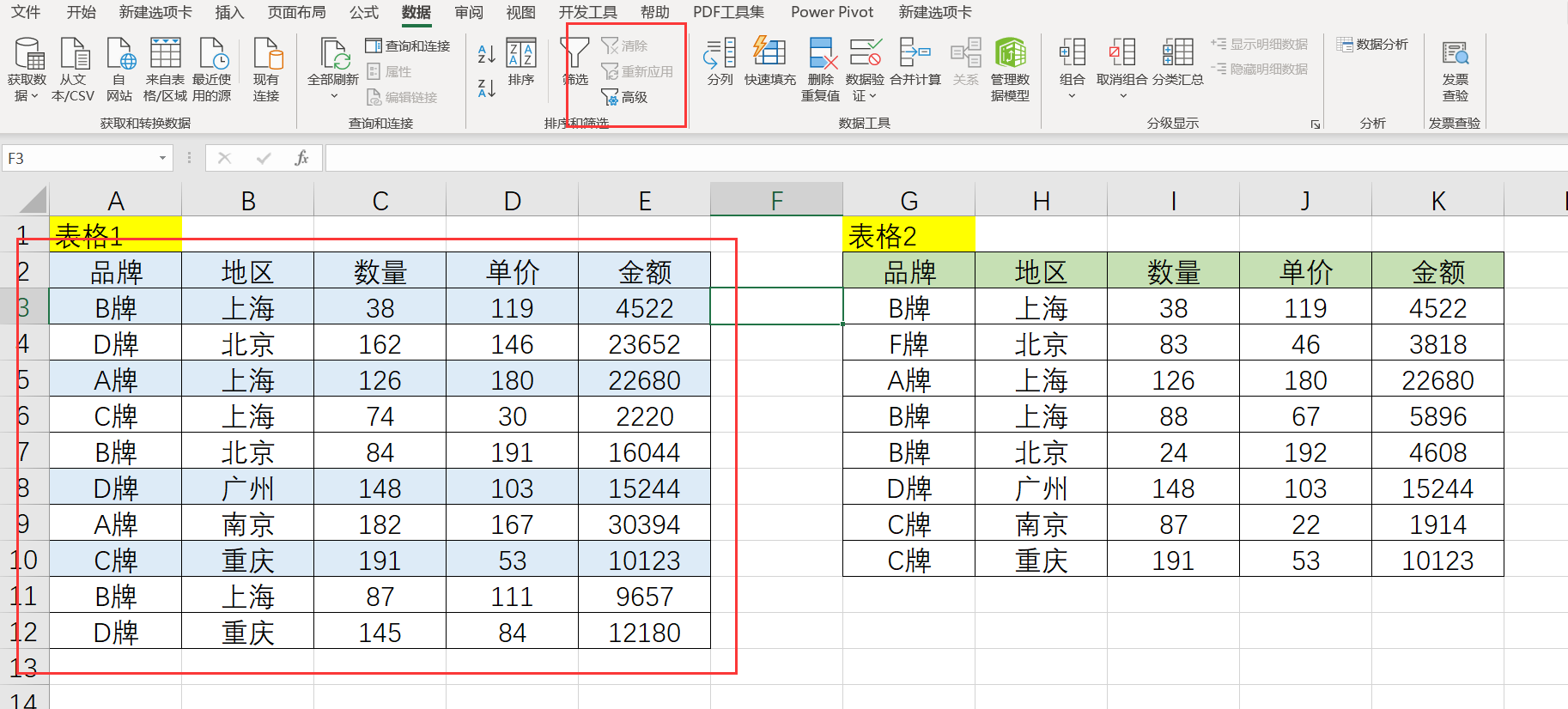Image resolution: width=1568 pixels, height=709 pixels.
Task: Select cell containing 表格2
Action: pos(909,234)
